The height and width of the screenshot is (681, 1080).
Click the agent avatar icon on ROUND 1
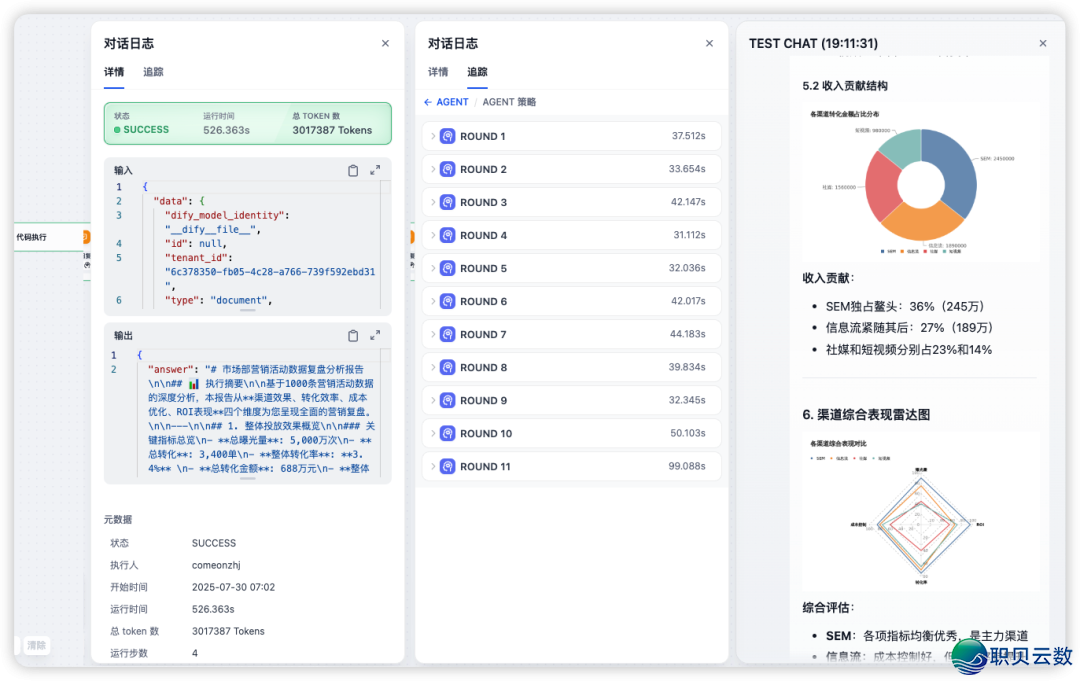[x=447, y=135]
